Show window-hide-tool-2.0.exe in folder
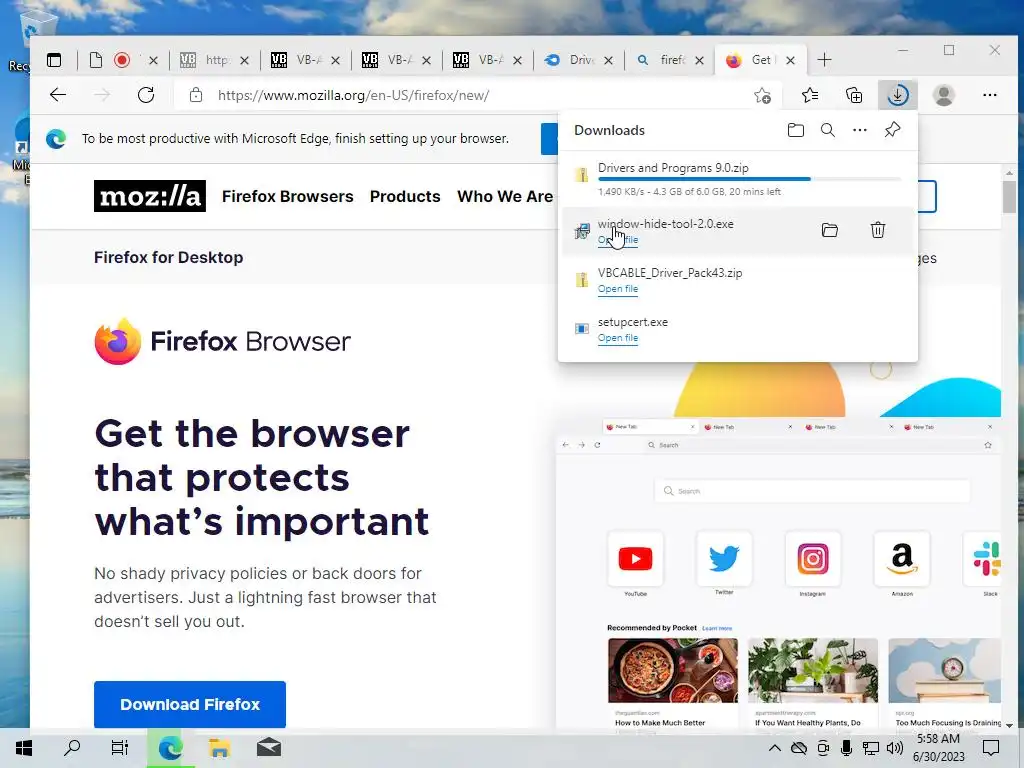1024x768 pixels. pyautogui.click(x=829, y=230)
